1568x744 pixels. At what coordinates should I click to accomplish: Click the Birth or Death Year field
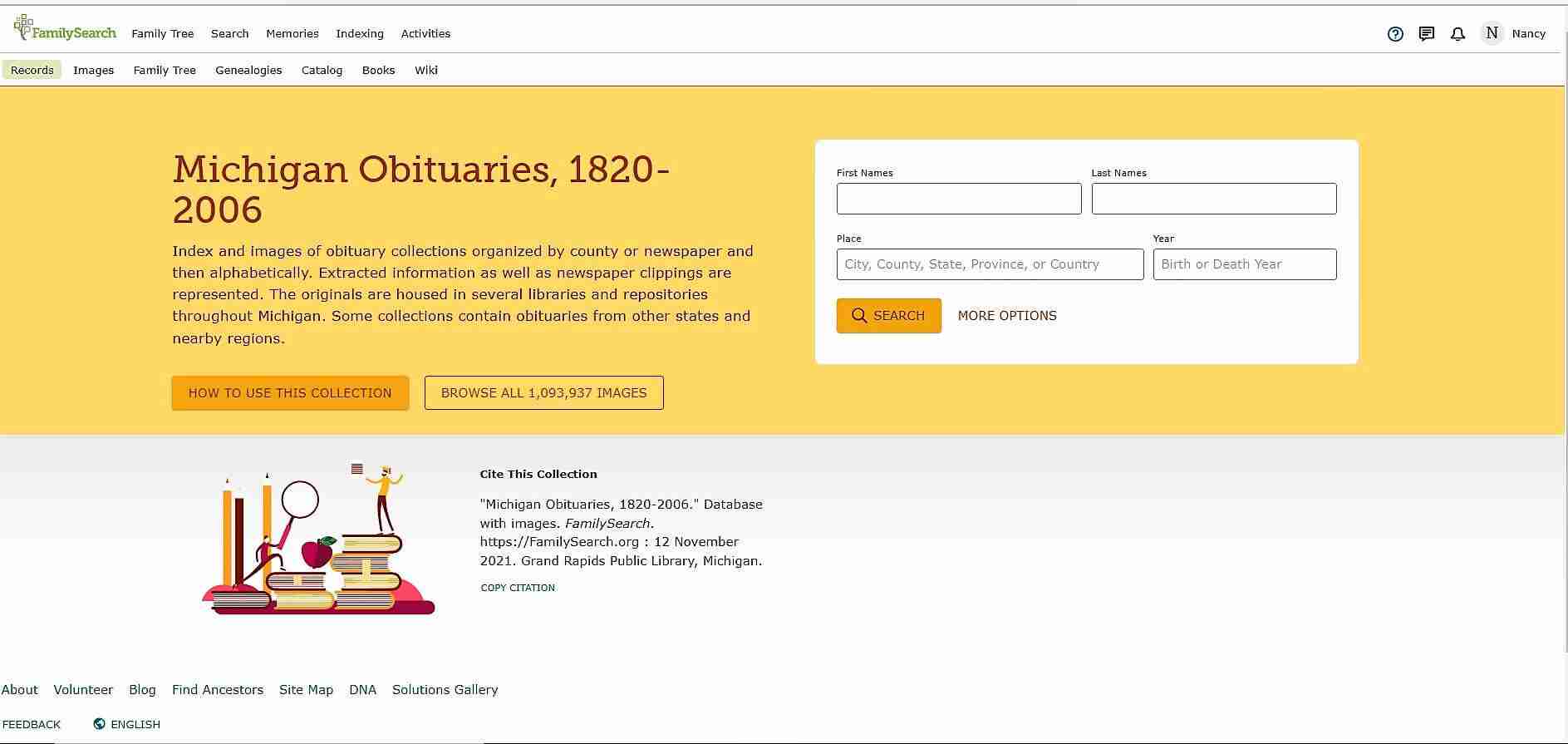tap(1244, 264)
